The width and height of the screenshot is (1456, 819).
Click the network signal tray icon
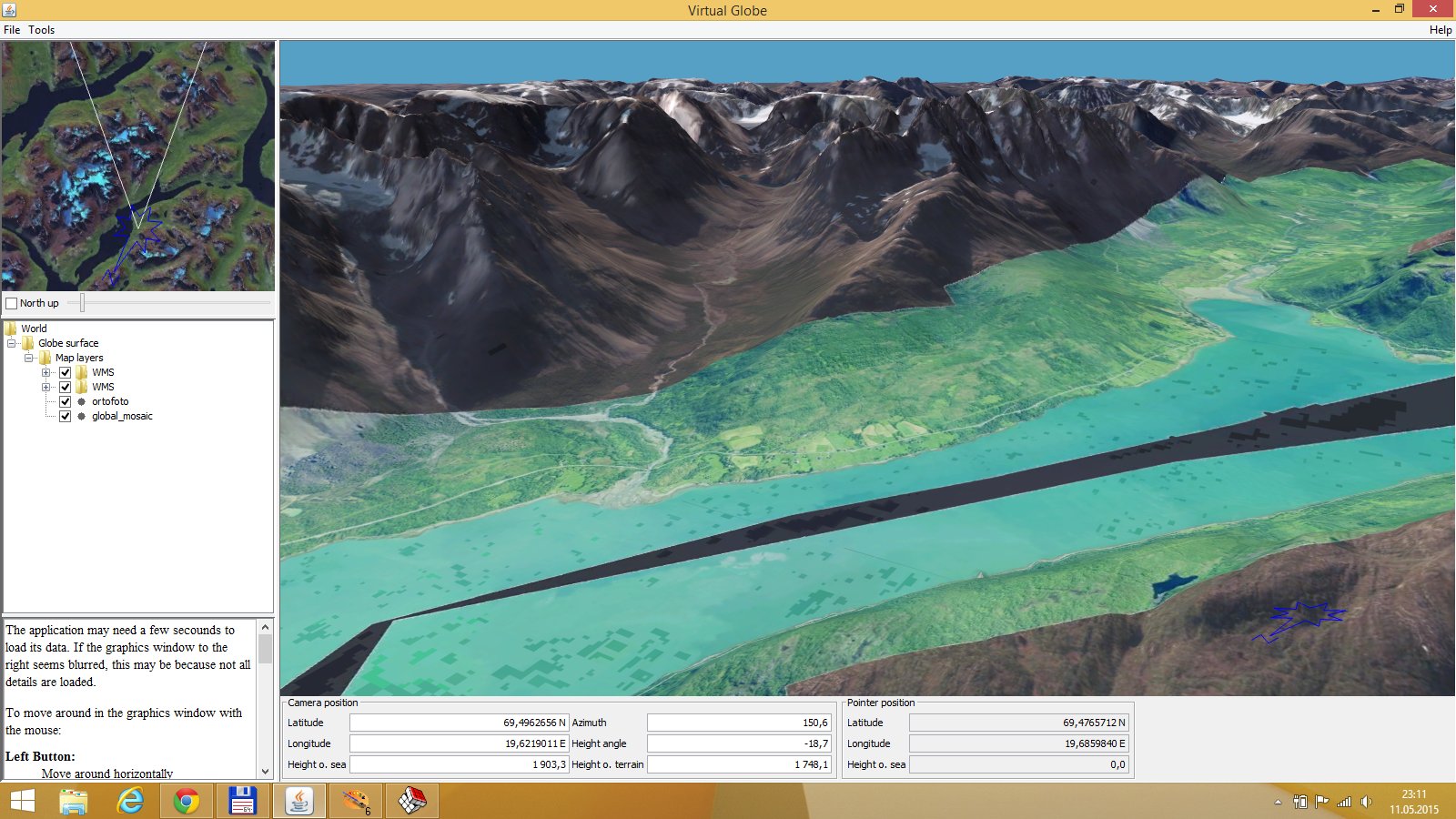pyautogui.click(x=1344, y=802)
